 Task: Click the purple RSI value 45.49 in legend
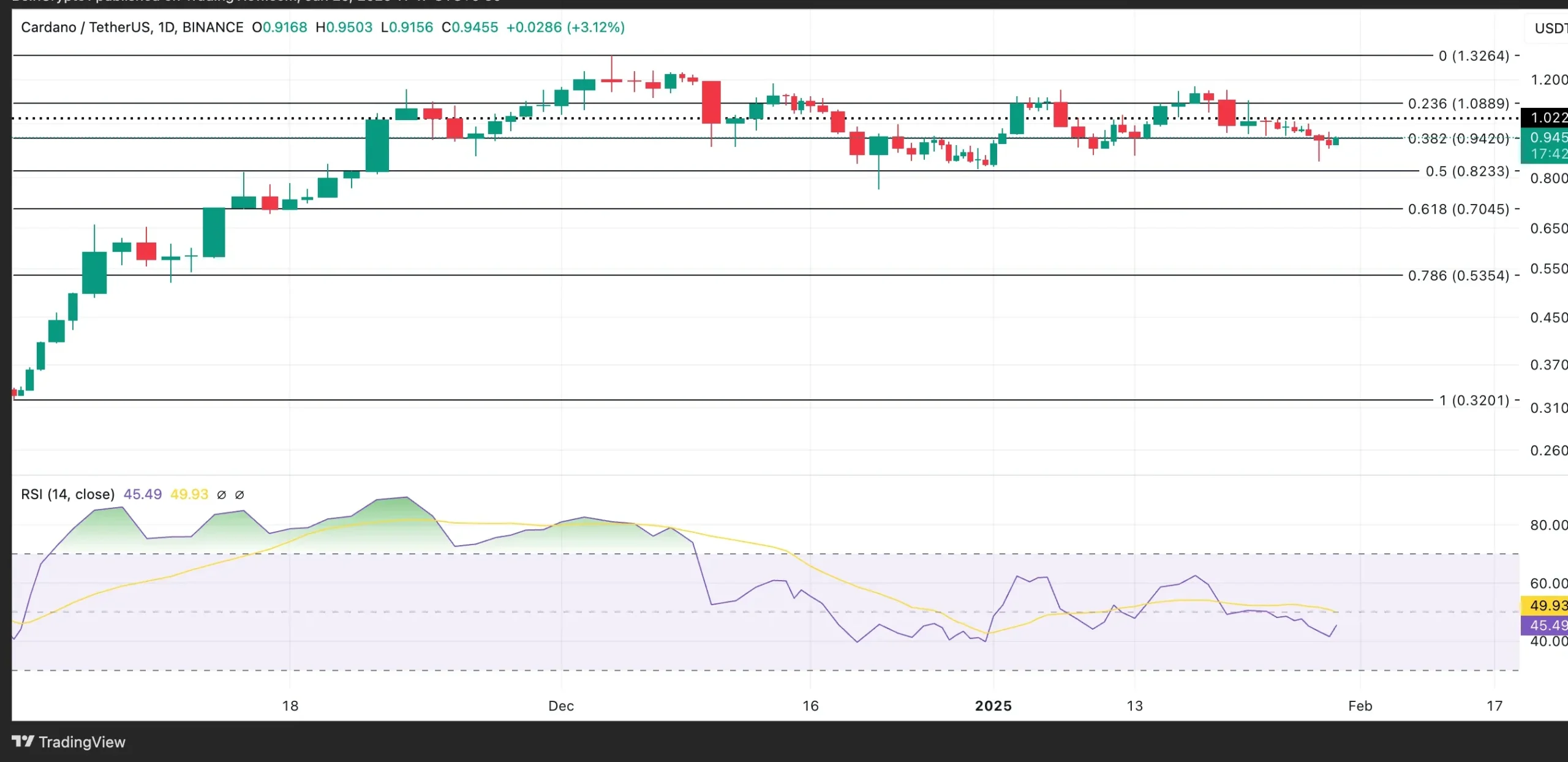tap(143, 494)
